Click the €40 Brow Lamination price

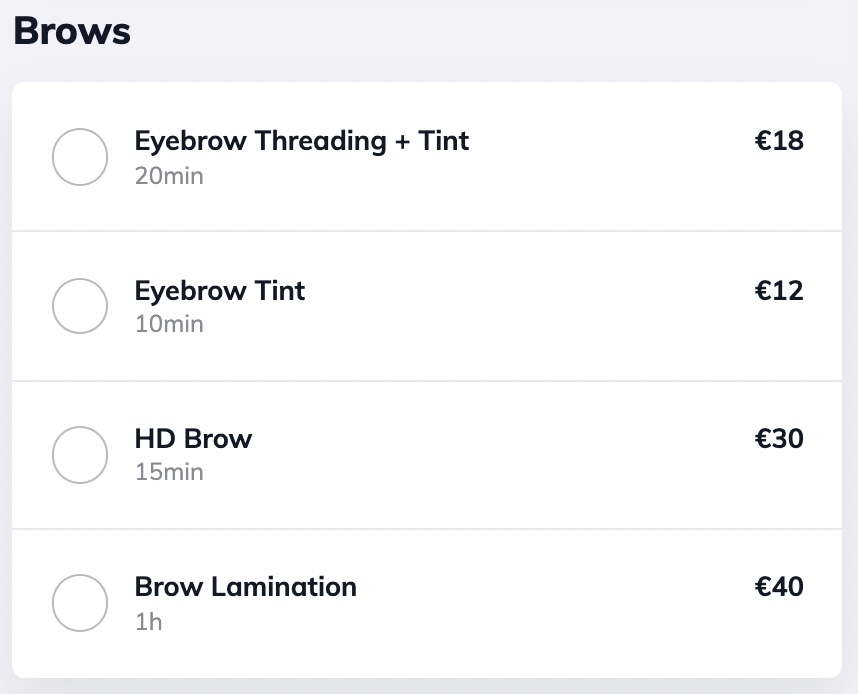779,587
